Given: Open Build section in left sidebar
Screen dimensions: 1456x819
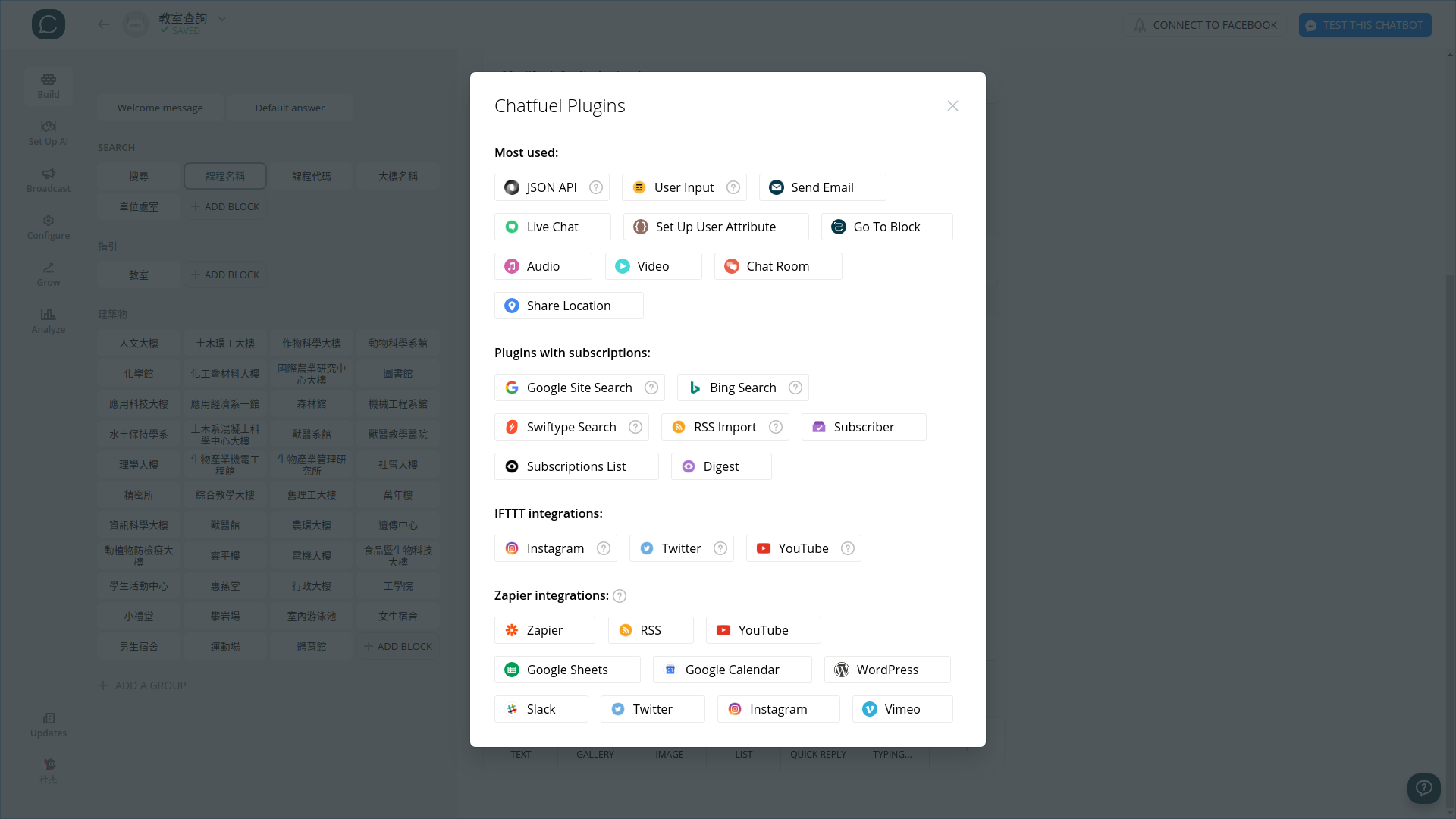Looking at the screenshot, I should point(49,86).
